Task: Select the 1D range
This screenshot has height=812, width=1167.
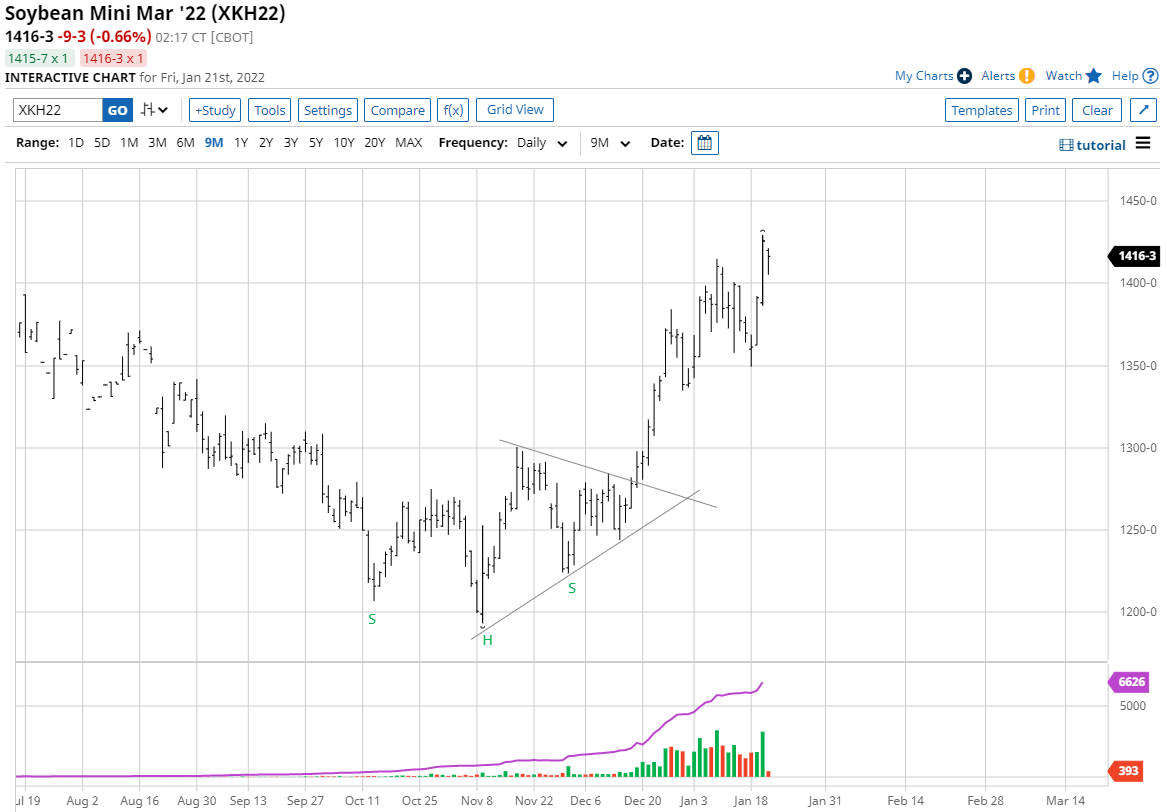Action: pos(76,143)
